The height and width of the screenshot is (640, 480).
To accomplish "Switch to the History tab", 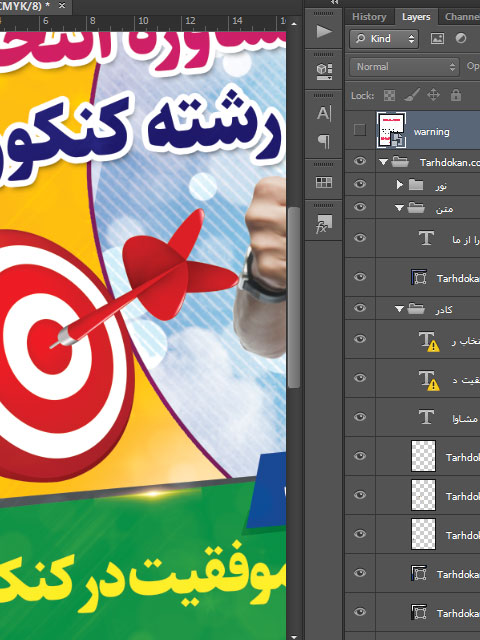I will click(x=369, y=17).
